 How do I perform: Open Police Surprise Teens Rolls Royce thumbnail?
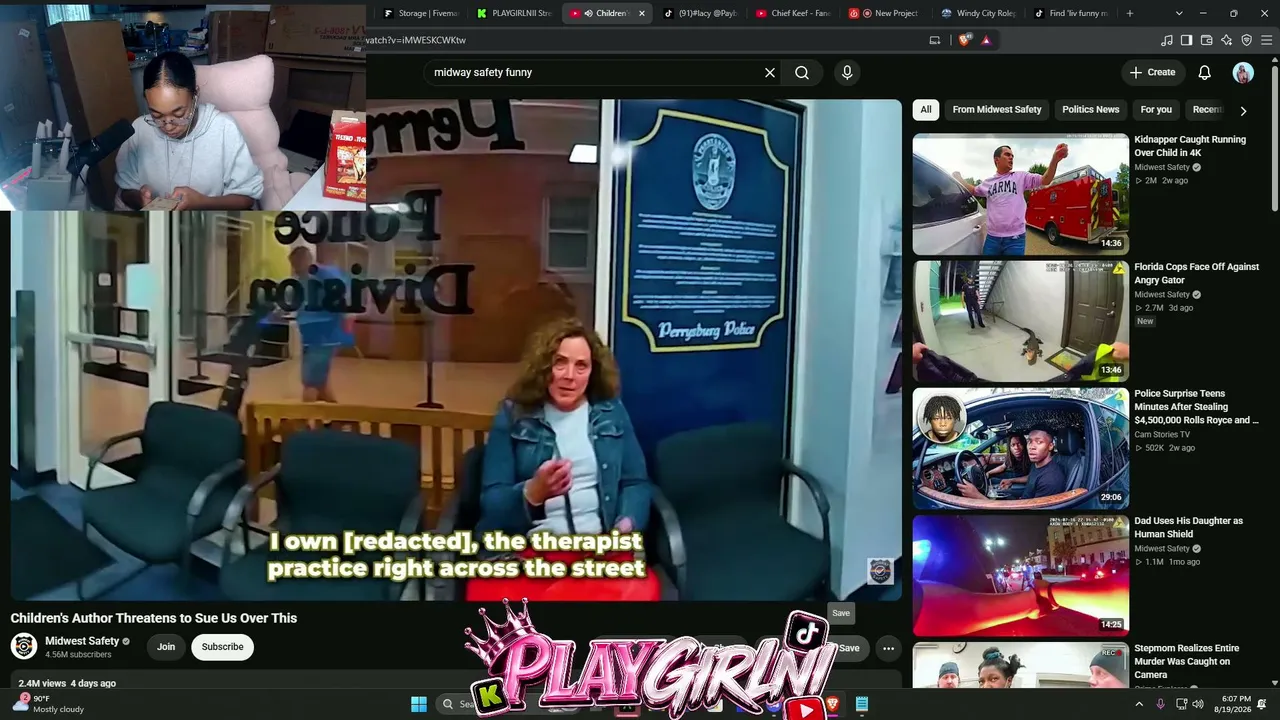[1020, 448]
